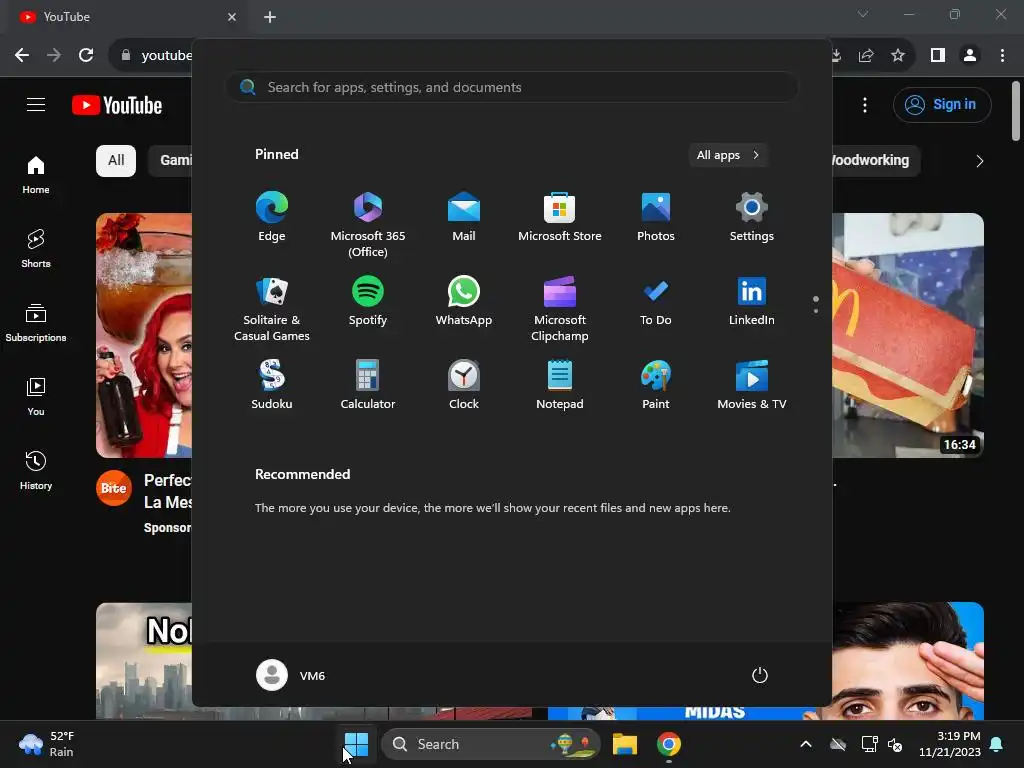Launch the Sudoku game
Screen dimensions: 1024x768
click(x=272, y=385)
